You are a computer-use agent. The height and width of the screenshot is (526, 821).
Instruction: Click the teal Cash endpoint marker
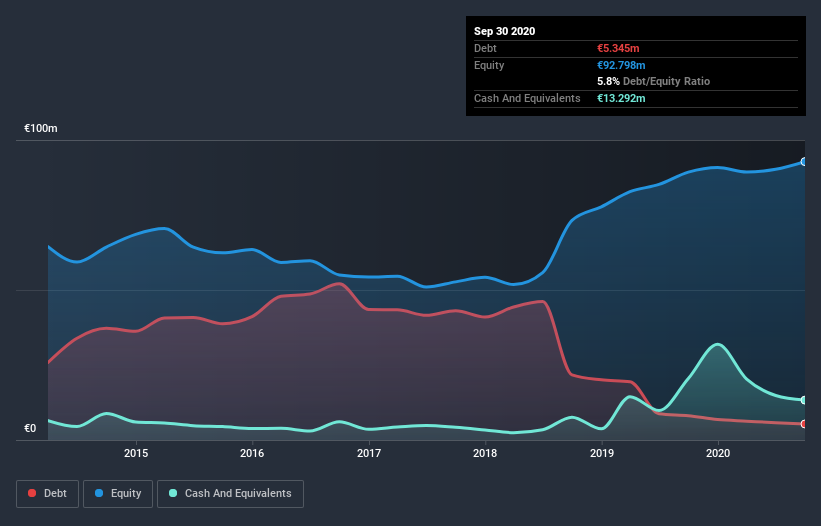[804, 400]
